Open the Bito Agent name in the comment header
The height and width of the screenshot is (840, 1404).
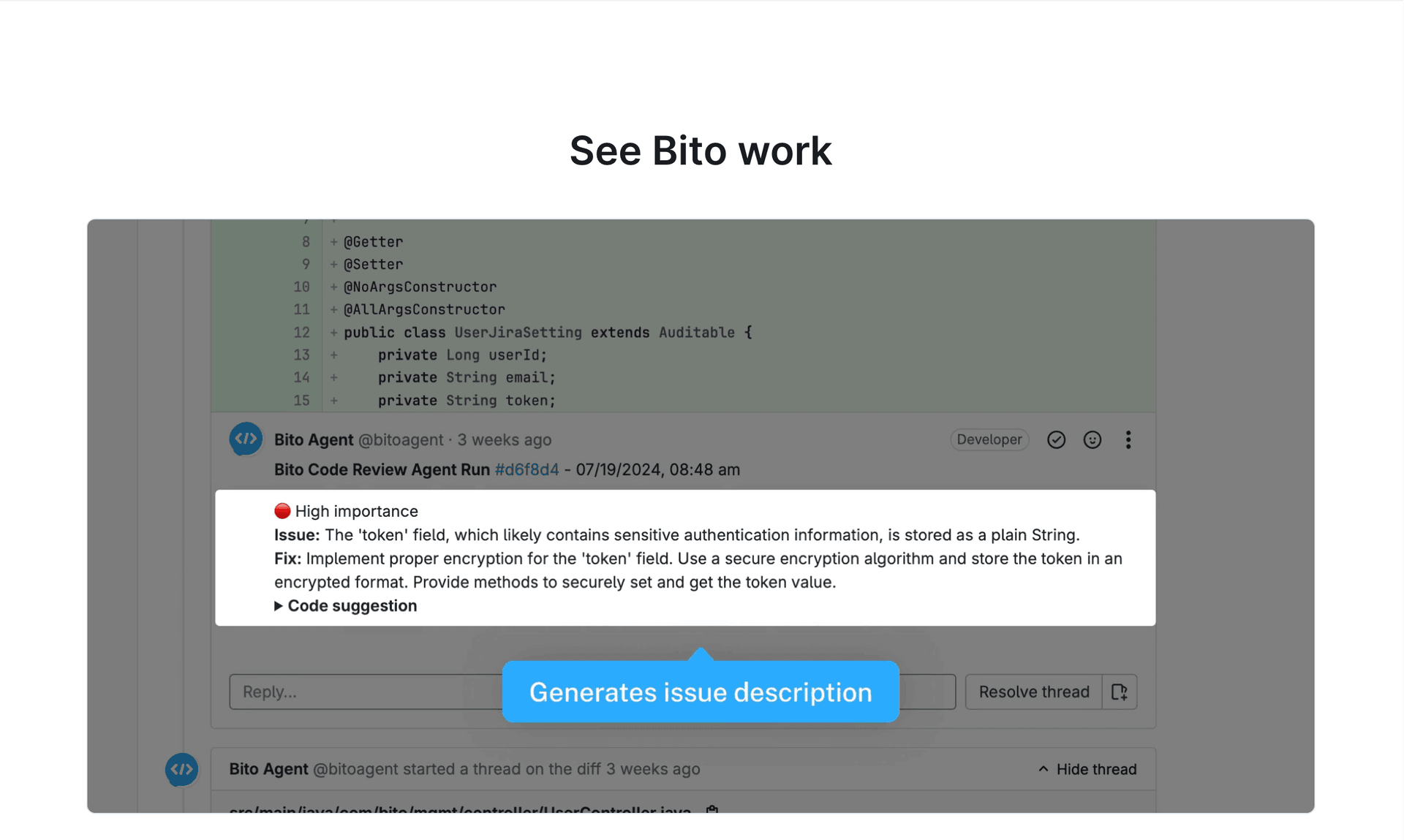pos(314,439)
